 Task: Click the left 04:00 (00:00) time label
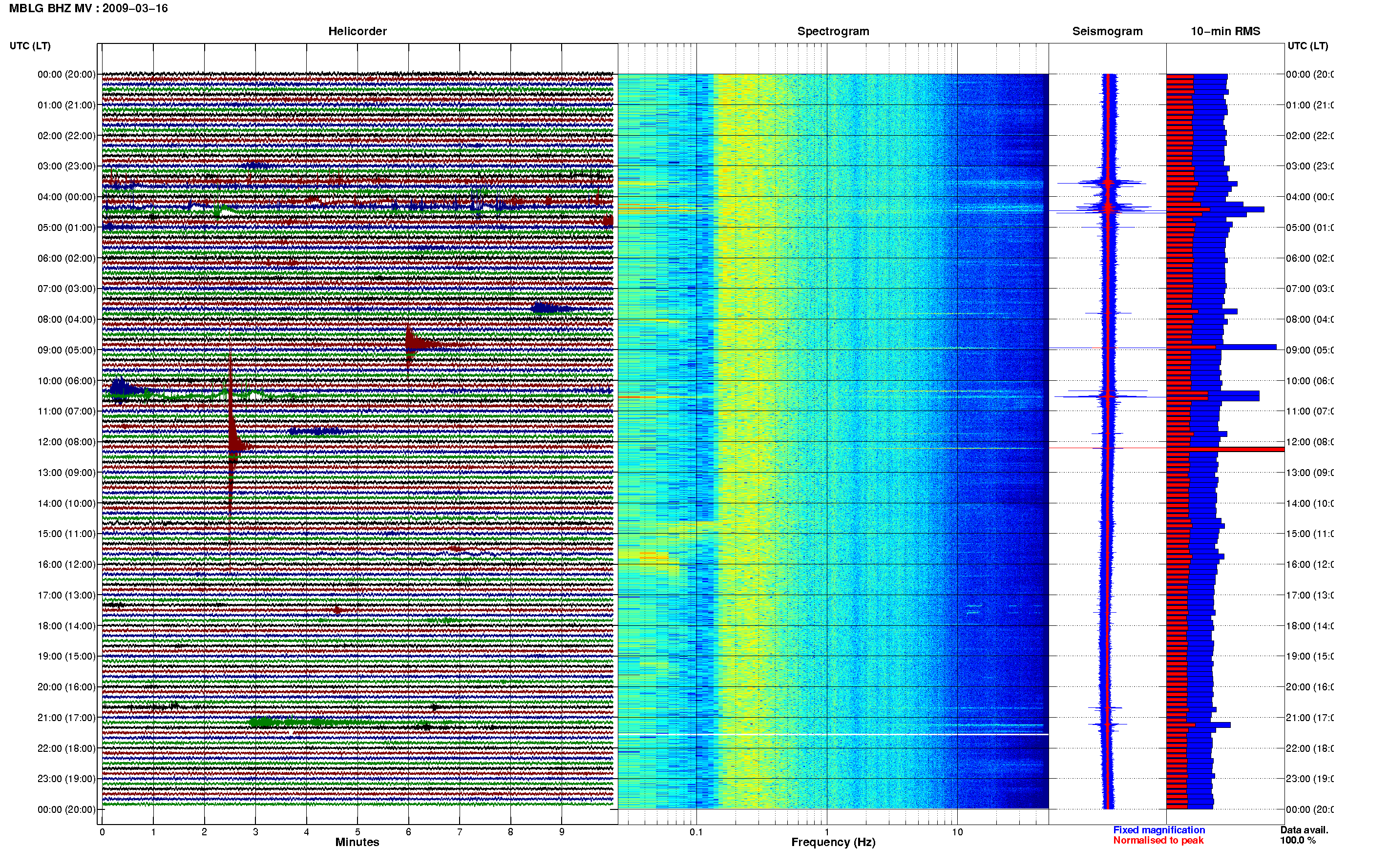coord(66,197)
